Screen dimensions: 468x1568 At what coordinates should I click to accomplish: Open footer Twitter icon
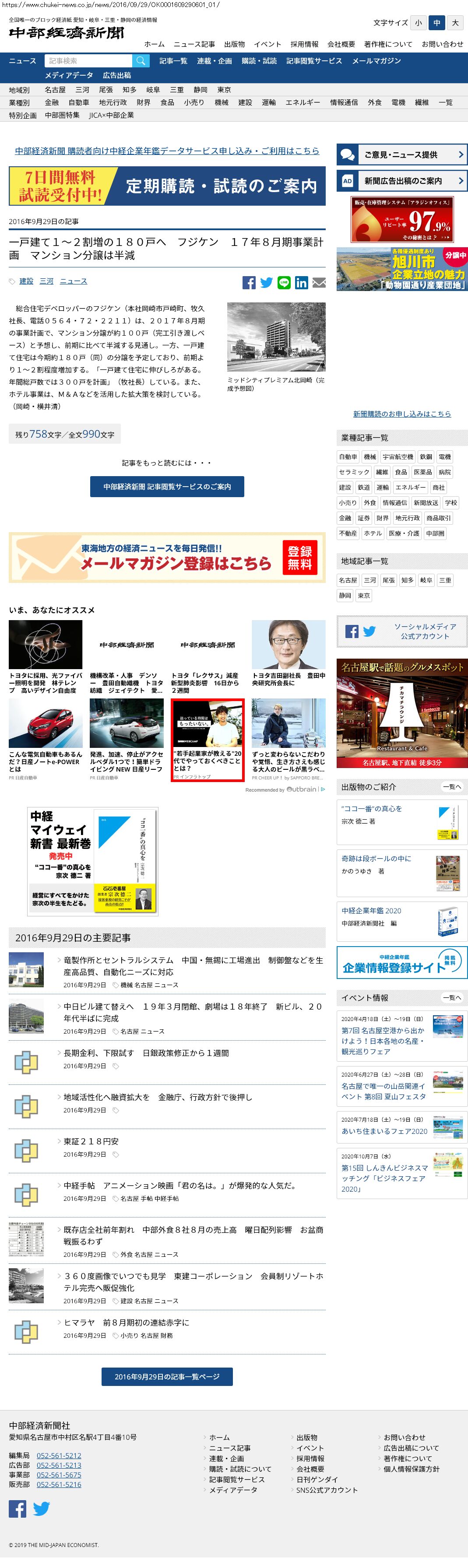point(42,1508)
